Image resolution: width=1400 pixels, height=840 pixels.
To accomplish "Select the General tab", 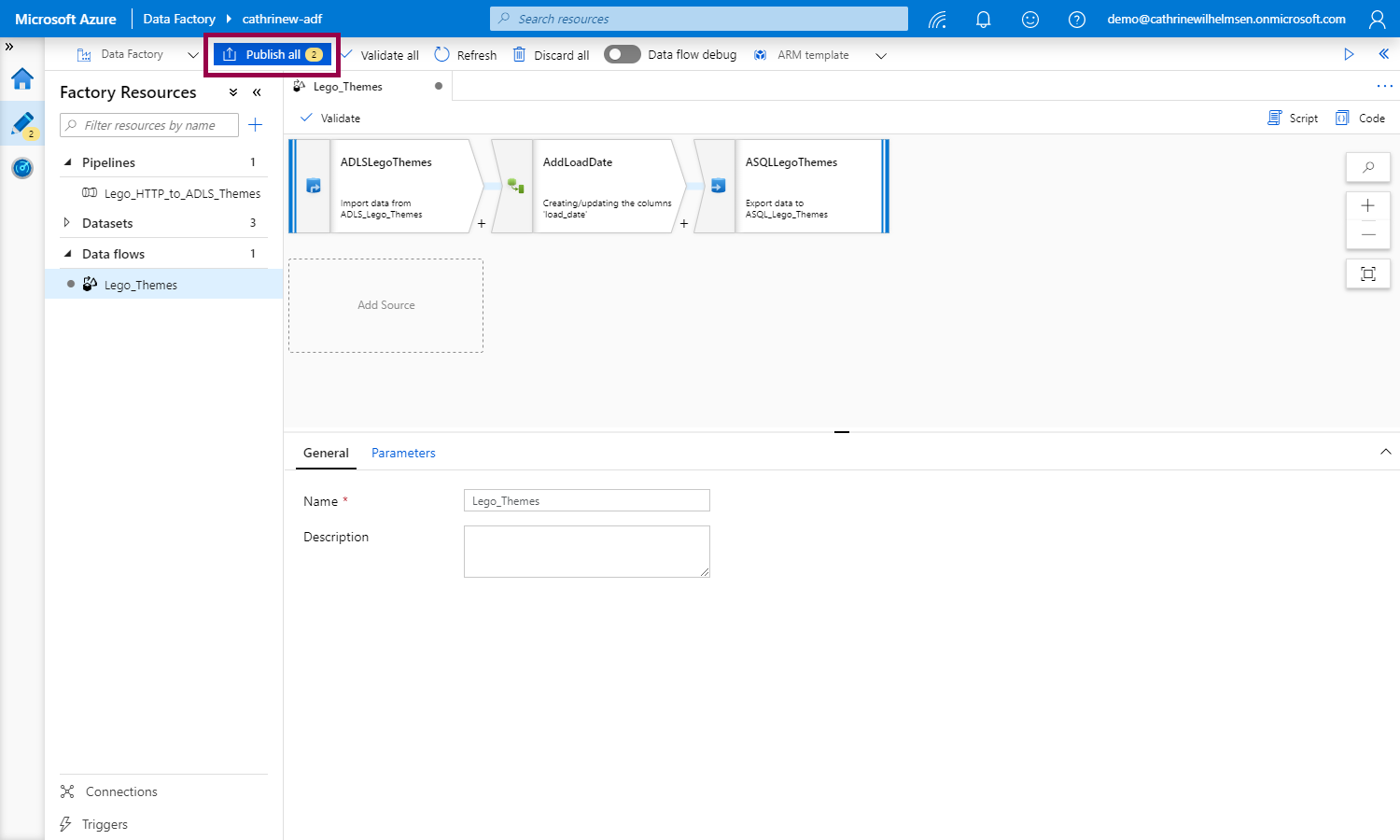I will [326, 453].
